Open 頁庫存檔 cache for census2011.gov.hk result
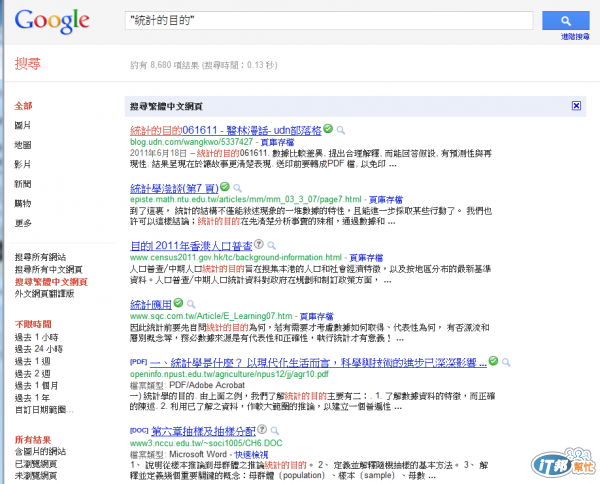Screen dimensions: 600x484 (x=366, y=257)
